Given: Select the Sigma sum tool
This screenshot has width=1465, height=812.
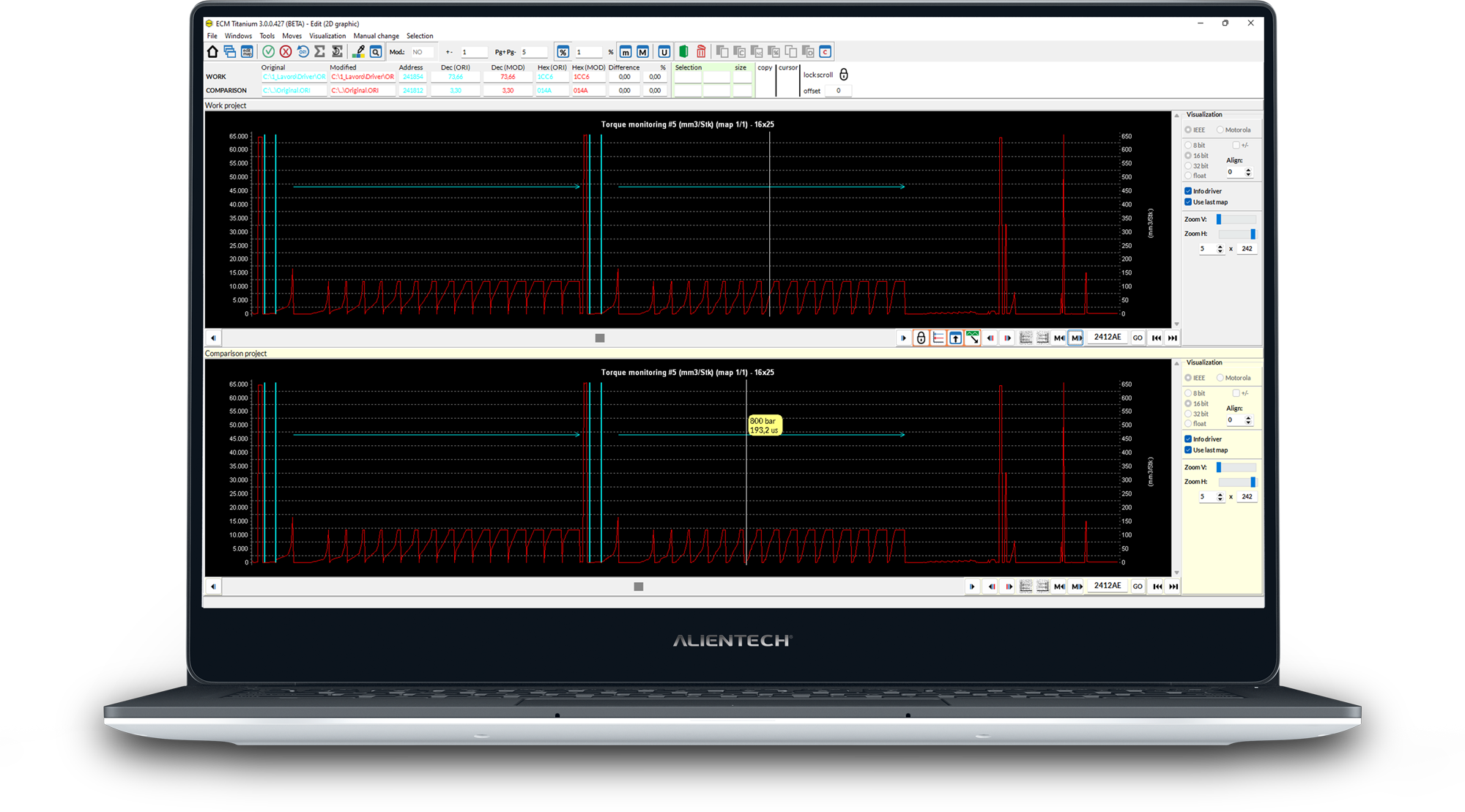Looking at the screenshot, I should click(x=319, y=51).
